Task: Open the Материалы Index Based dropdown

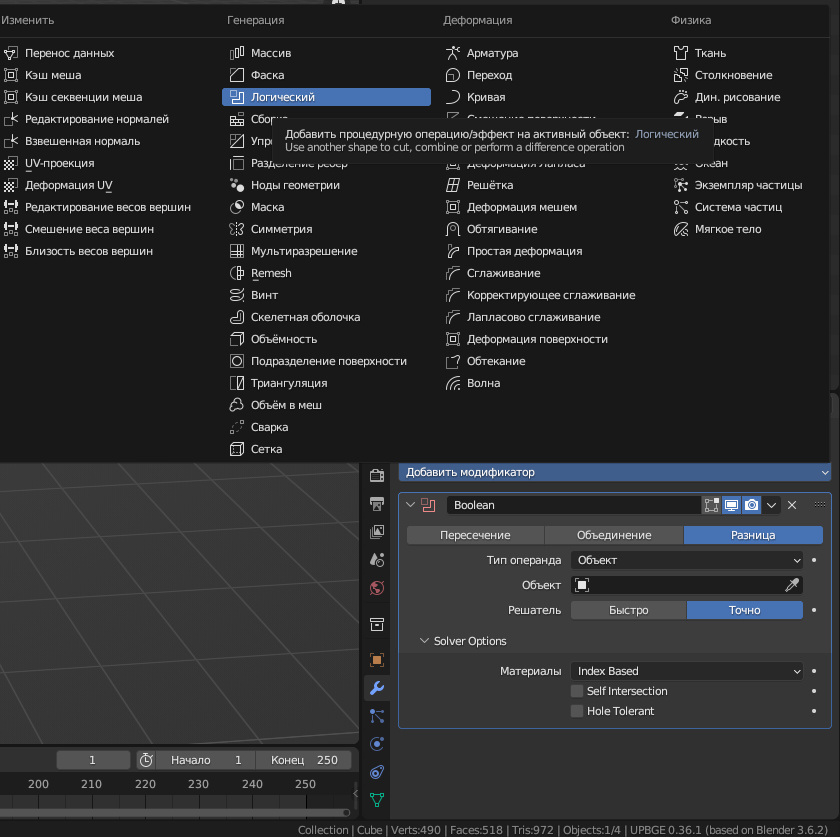Action: (x=687, y=671)
